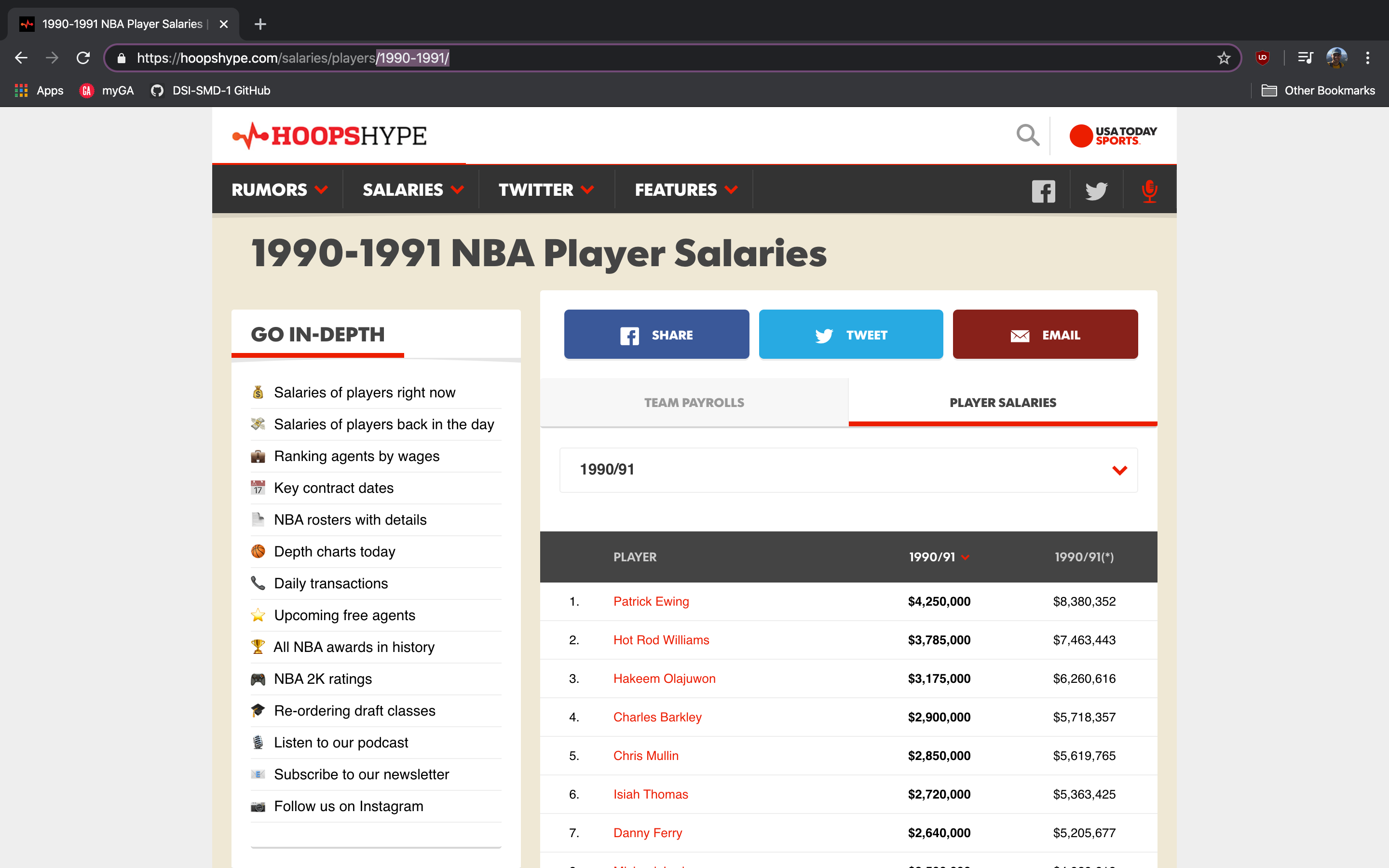Image resolution: width=1389 pixels, height=868 pixels.
Task: Sort by the 1990/91 column header
Action: click(939, 557)
